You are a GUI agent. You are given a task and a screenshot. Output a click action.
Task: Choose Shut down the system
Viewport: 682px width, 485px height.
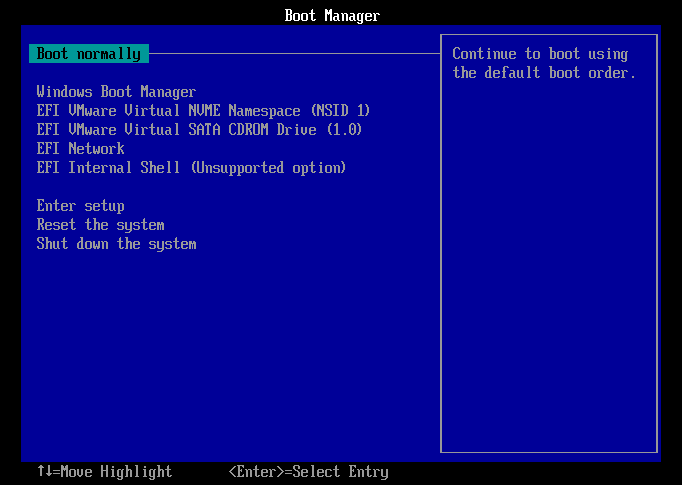(x=117, y=244)
